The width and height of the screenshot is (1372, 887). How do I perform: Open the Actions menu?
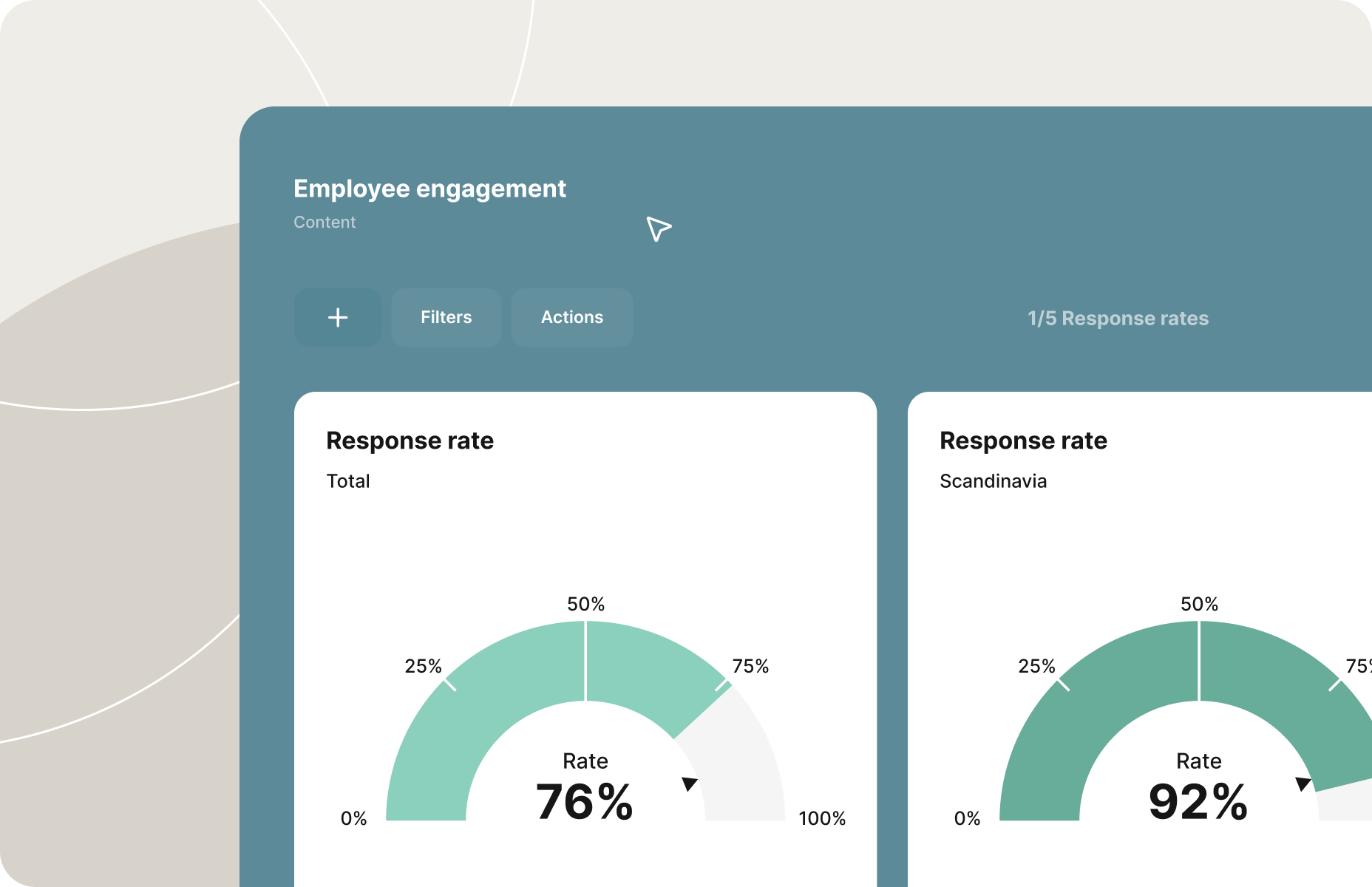pyautogui.click(x=572, y=317)
